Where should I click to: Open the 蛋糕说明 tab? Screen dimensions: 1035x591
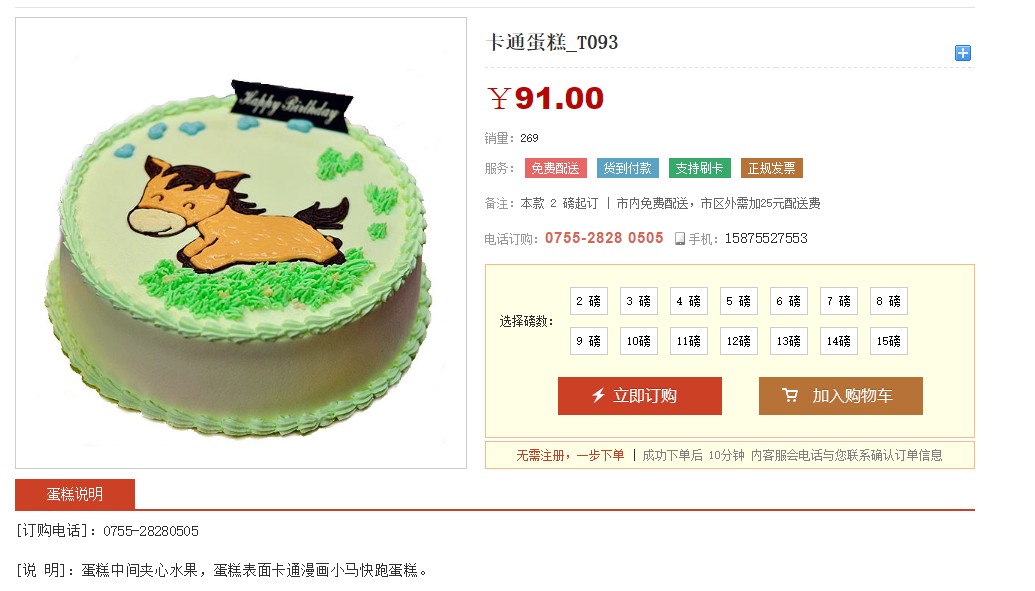coord(75,494)
